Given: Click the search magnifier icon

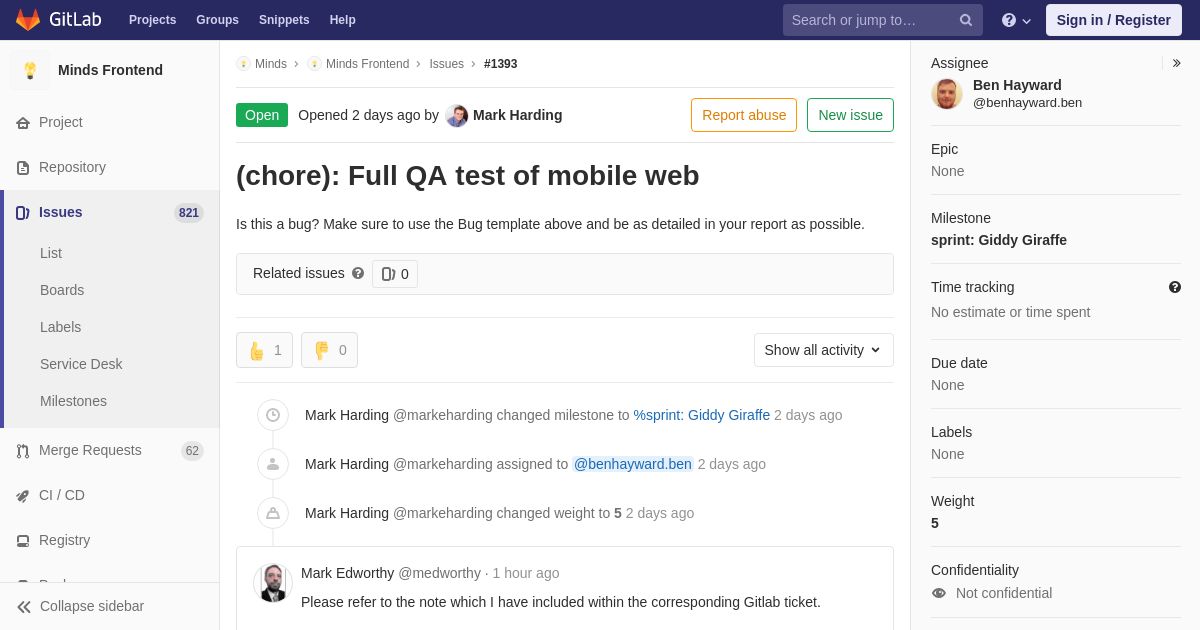Looking at the screenshot, I should coord(966,20).
